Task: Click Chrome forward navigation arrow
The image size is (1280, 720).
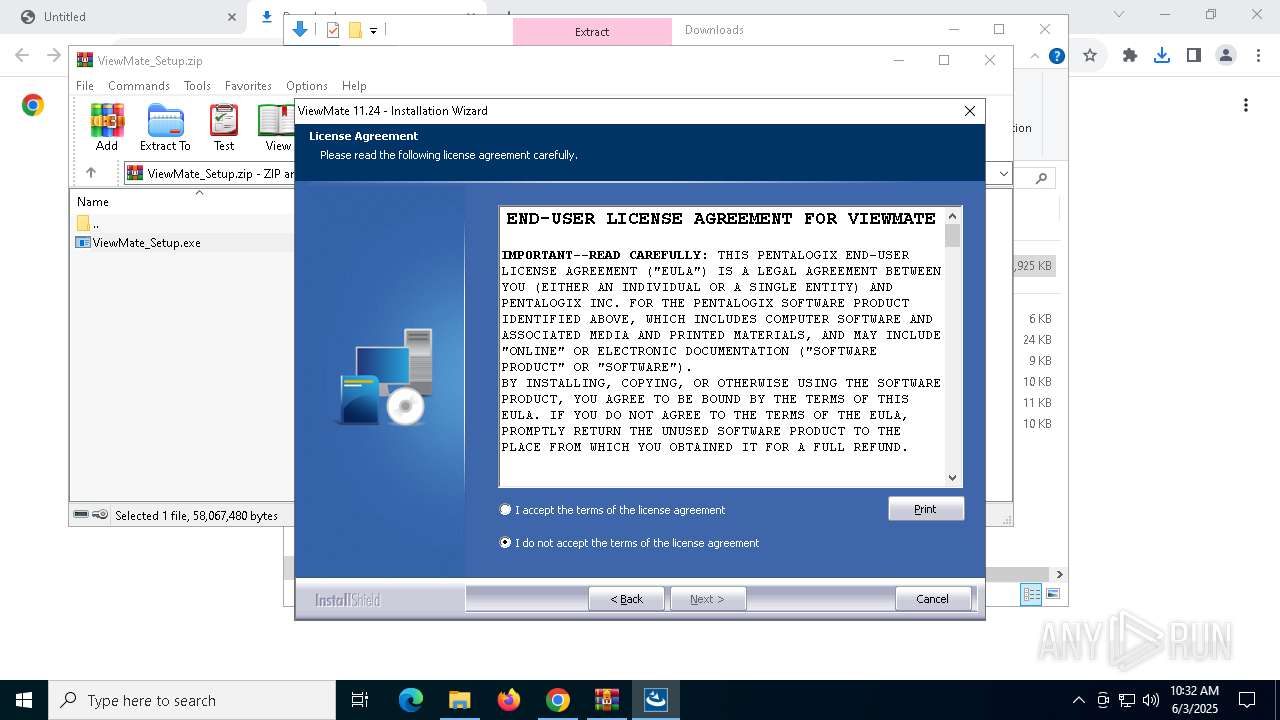Action: click(x=54, y=55)
